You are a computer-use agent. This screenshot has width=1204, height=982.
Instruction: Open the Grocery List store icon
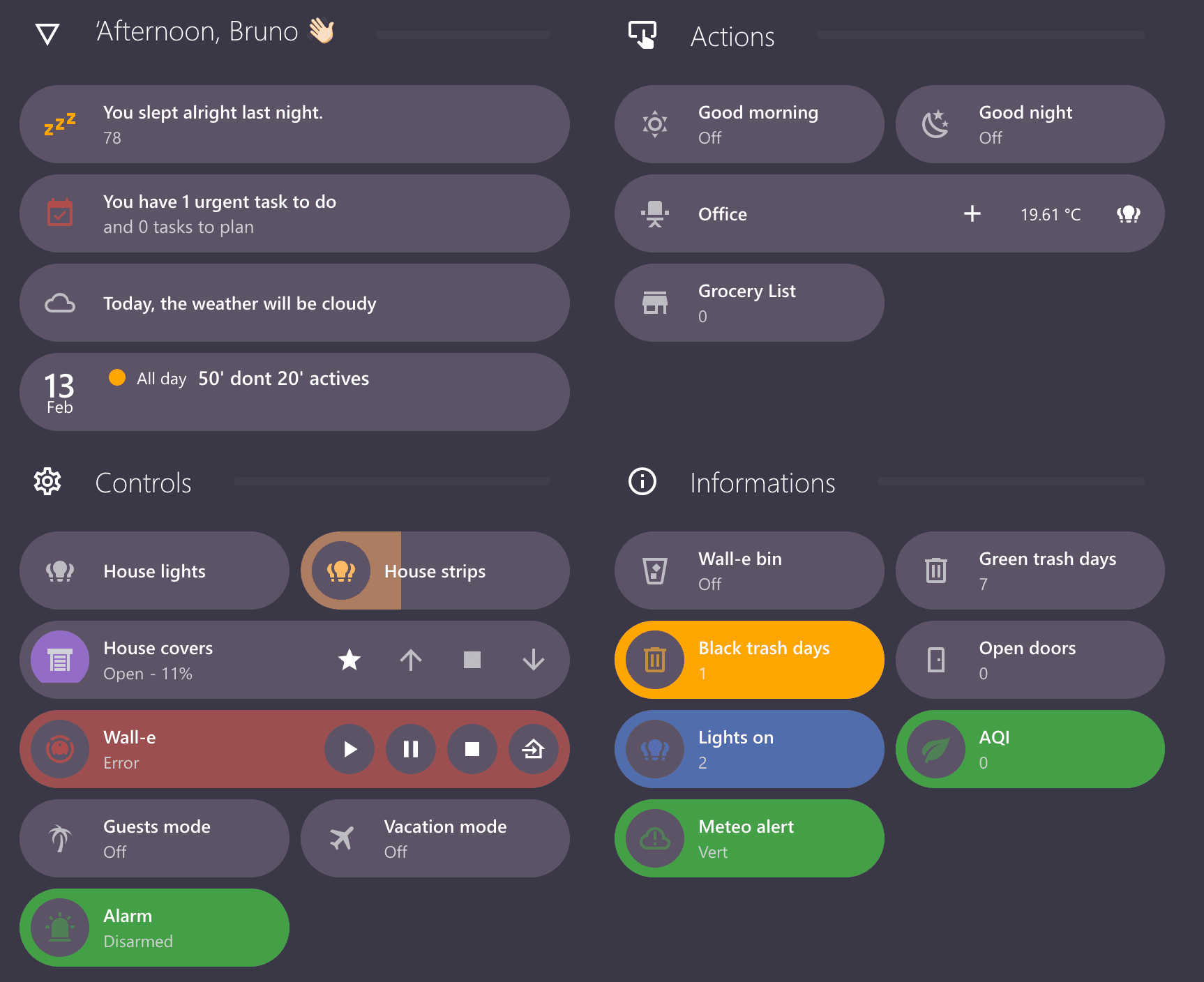point(654,303)
